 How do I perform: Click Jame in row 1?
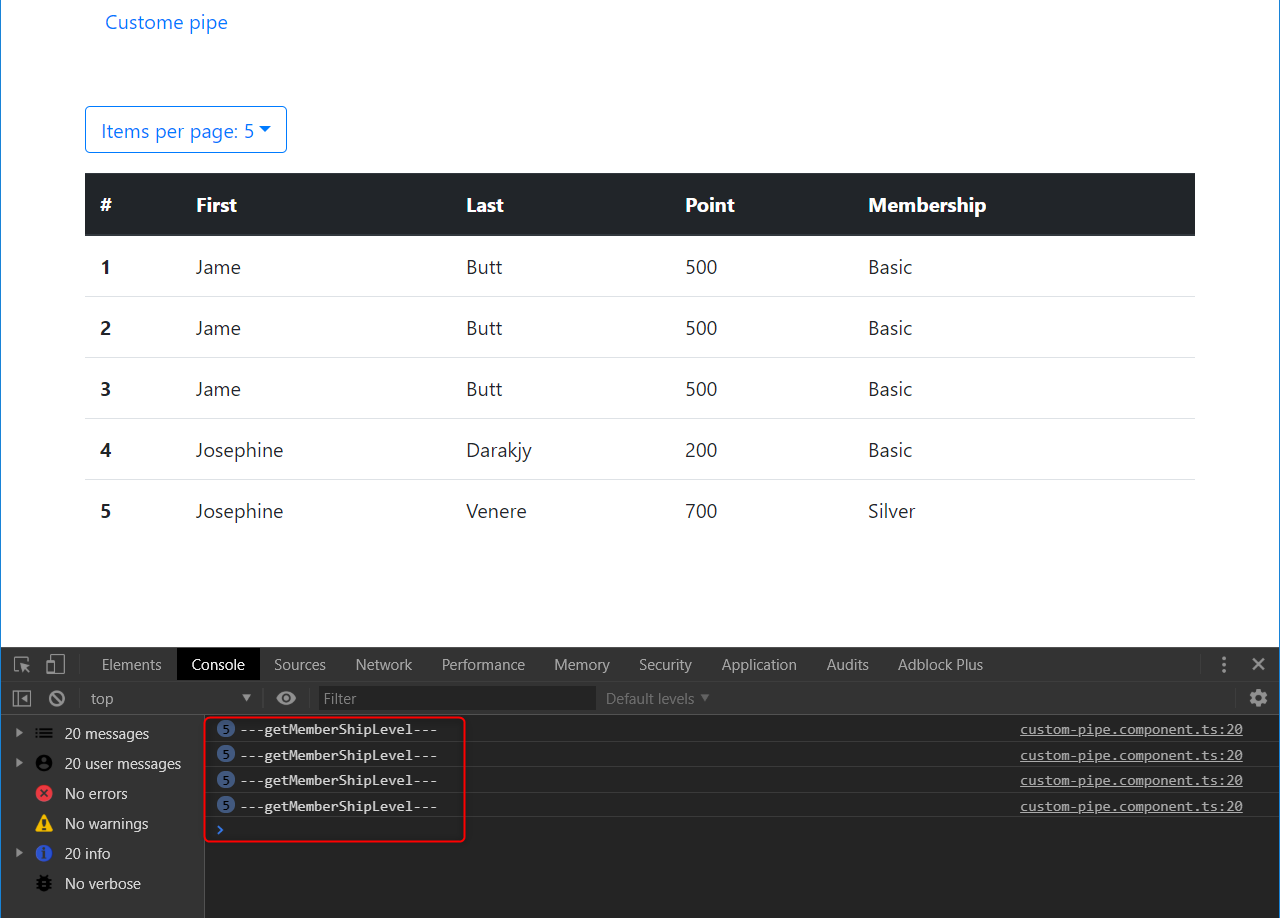(218, 267)
